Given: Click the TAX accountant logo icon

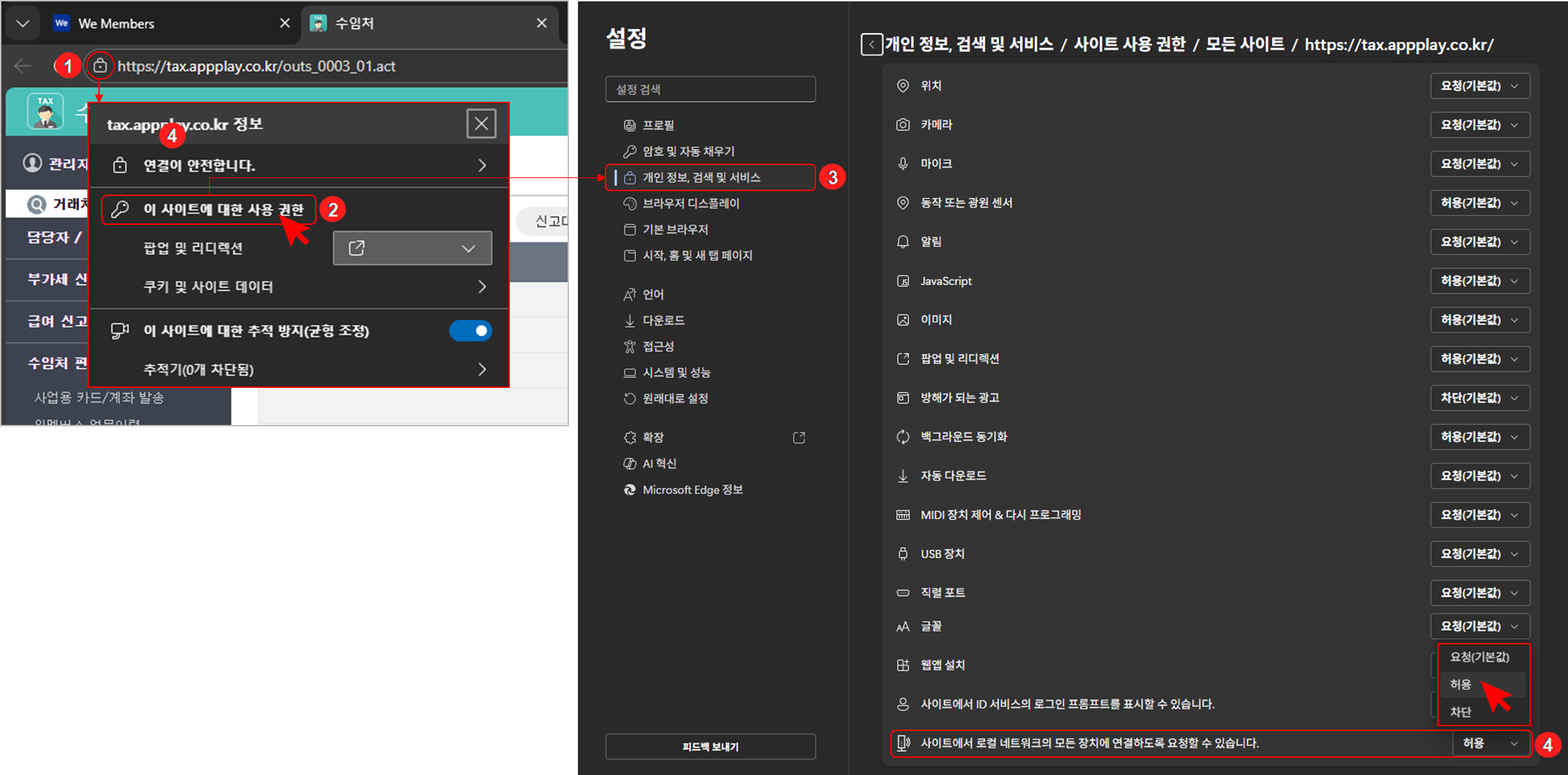Looking at the screenshot, I should point(45,111).
